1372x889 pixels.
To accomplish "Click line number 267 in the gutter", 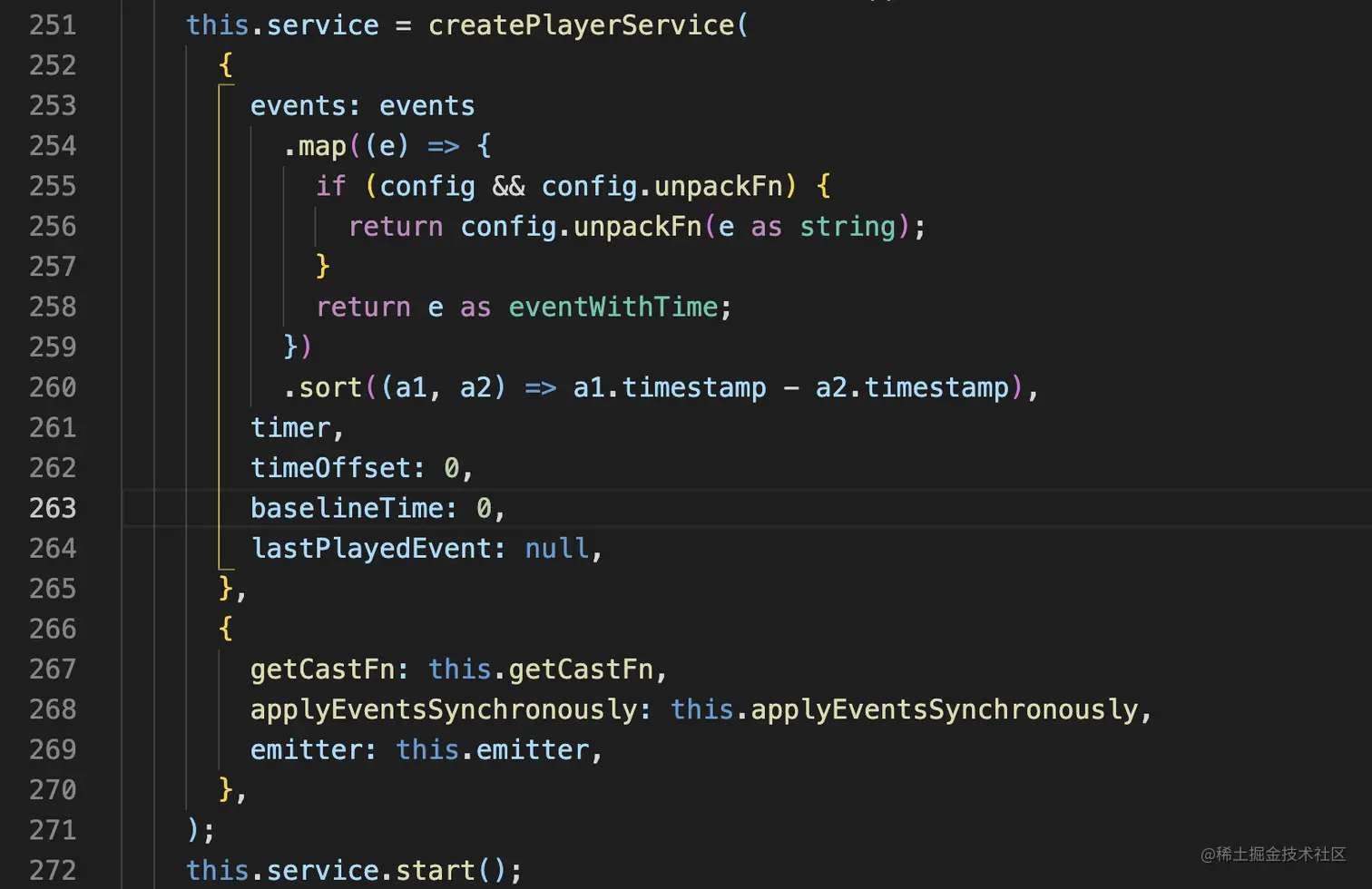I will tap(53, 669).
